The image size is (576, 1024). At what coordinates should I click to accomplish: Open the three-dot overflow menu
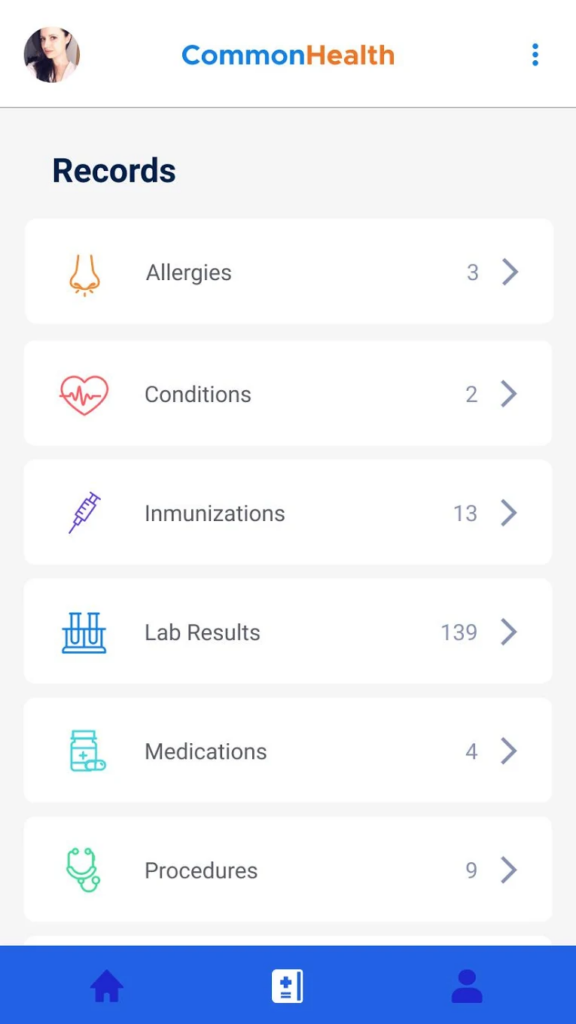535,55
